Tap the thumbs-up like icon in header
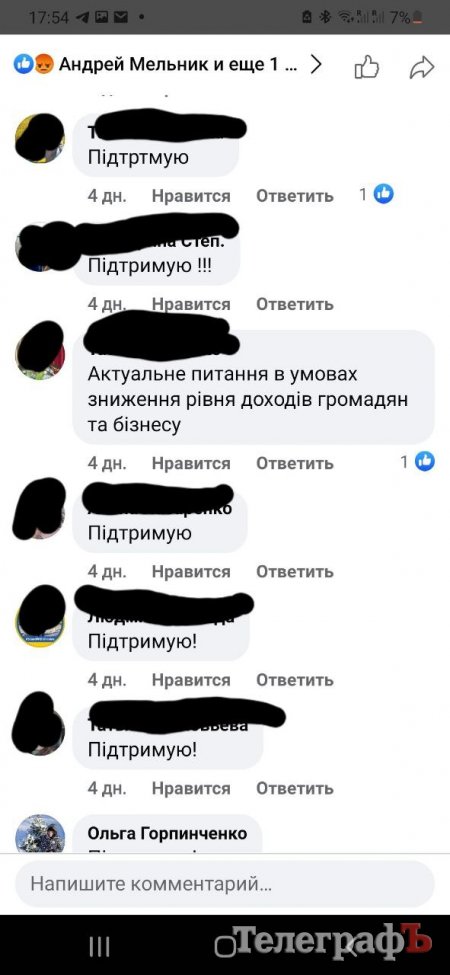Image resolution: width=450 pixels, height=975 pixels. [x=367, y=67]
